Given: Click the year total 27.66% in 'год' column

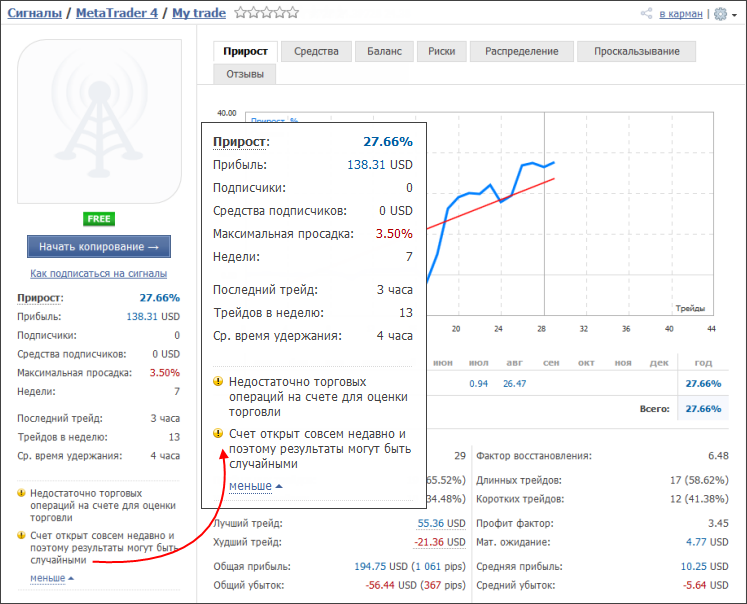Looking at the screenshot, I should point(703,383).
